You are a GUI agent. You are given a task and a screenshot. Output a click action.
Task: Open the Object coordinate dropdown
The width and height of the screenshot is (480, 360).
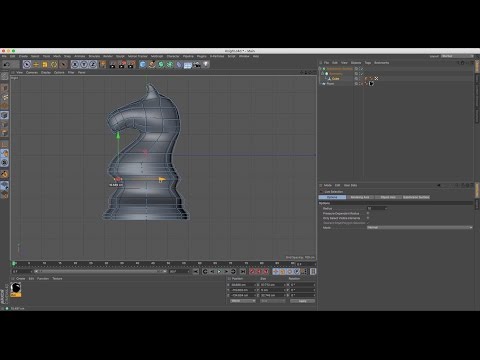[243, 301]
